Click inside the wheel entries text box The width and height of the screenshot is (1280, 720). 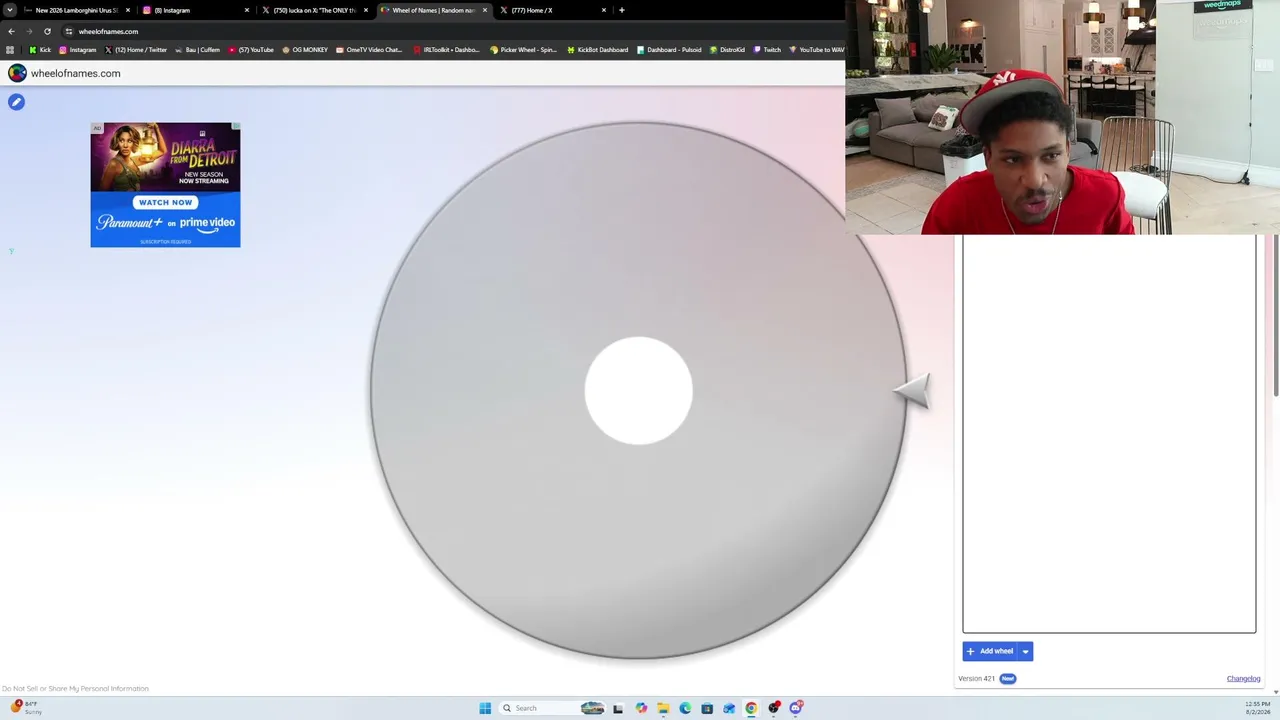(1108, 434)
